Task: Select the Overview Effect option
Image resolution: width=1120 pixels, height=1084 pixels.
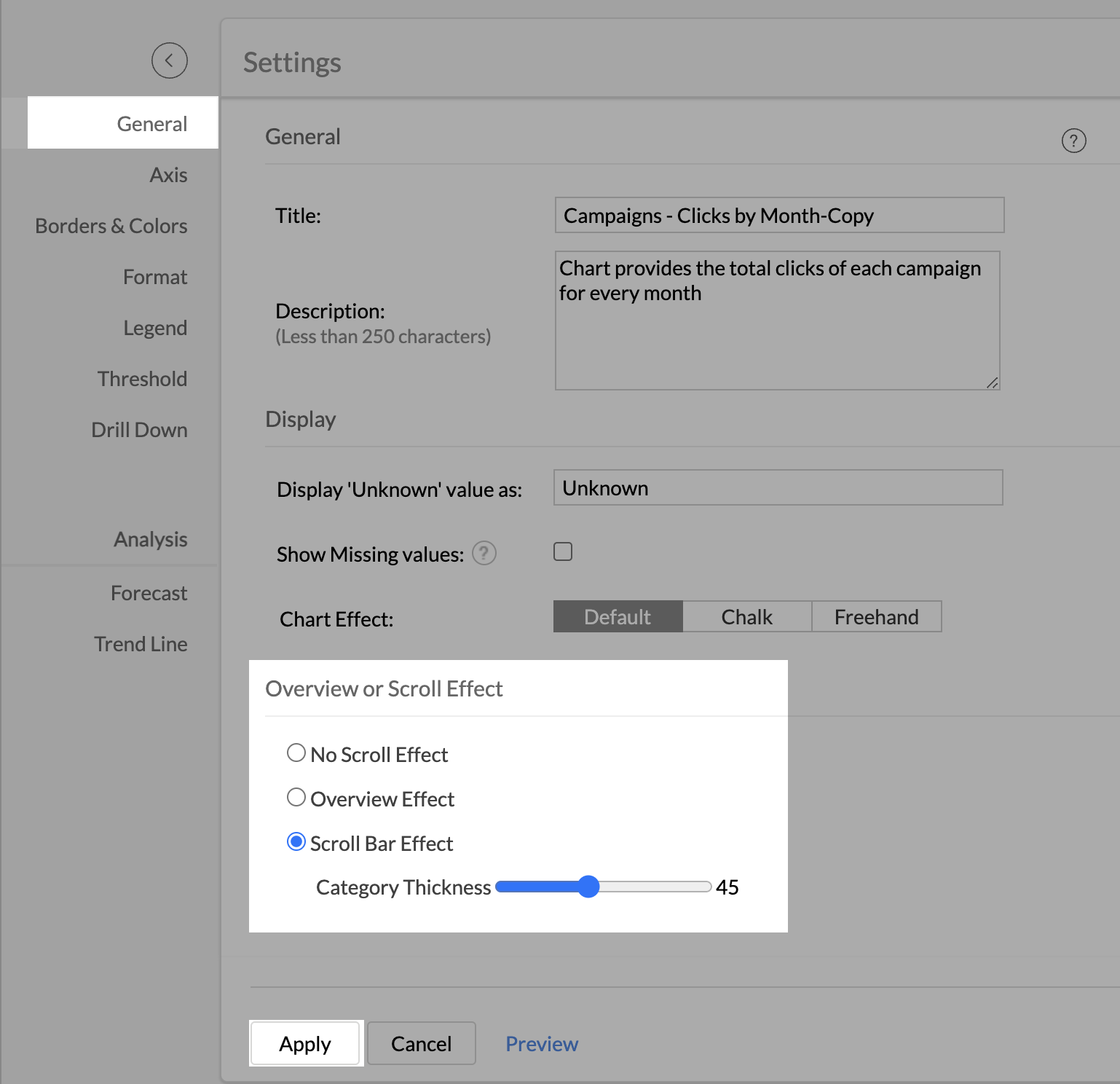Action: 296,797
